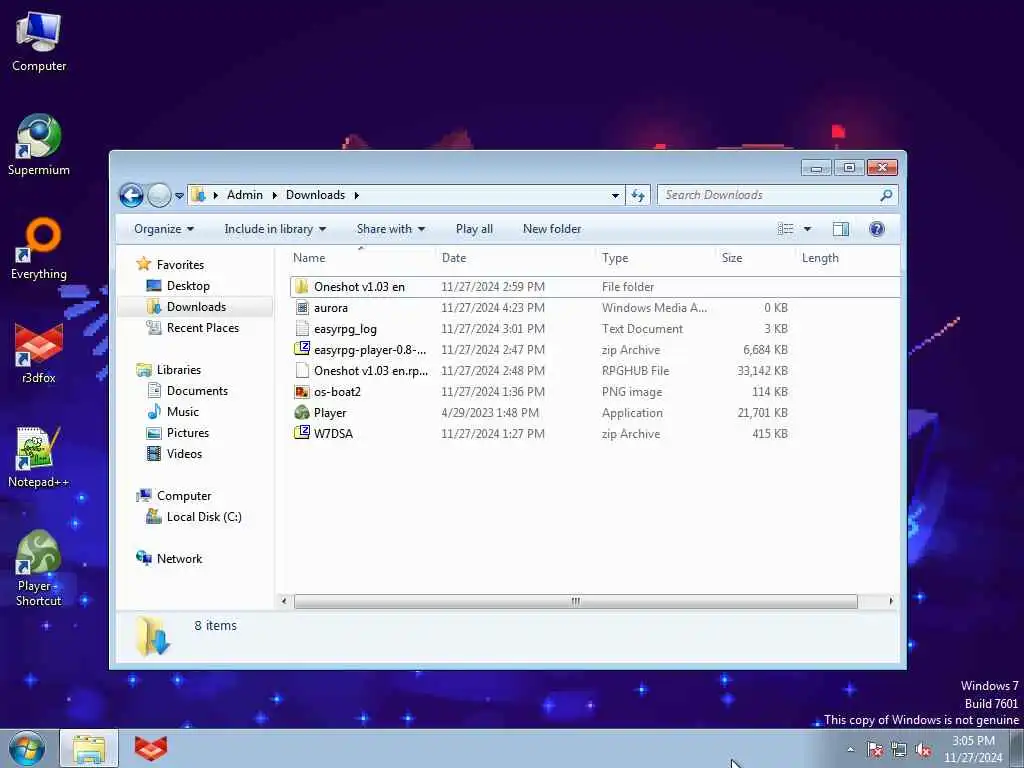Click the horizontal scrollbar thumb

(x=575, y=601)
